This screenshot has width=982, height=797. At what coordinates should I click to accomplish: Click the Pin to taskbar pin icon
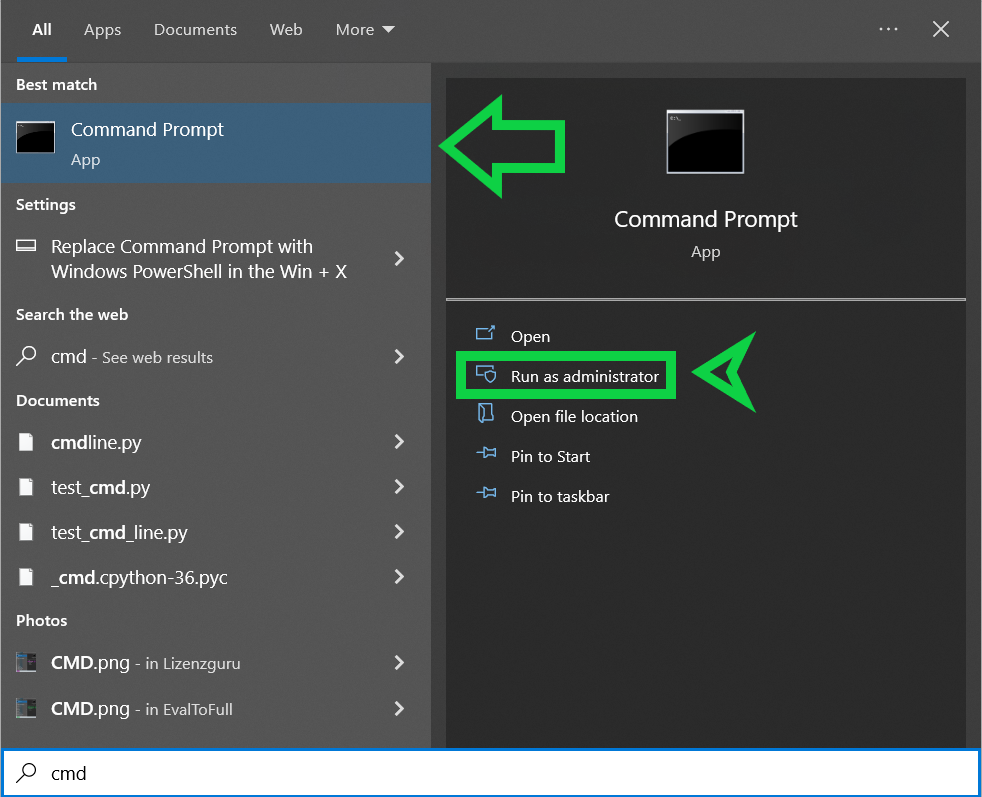(x=486, y=493)
